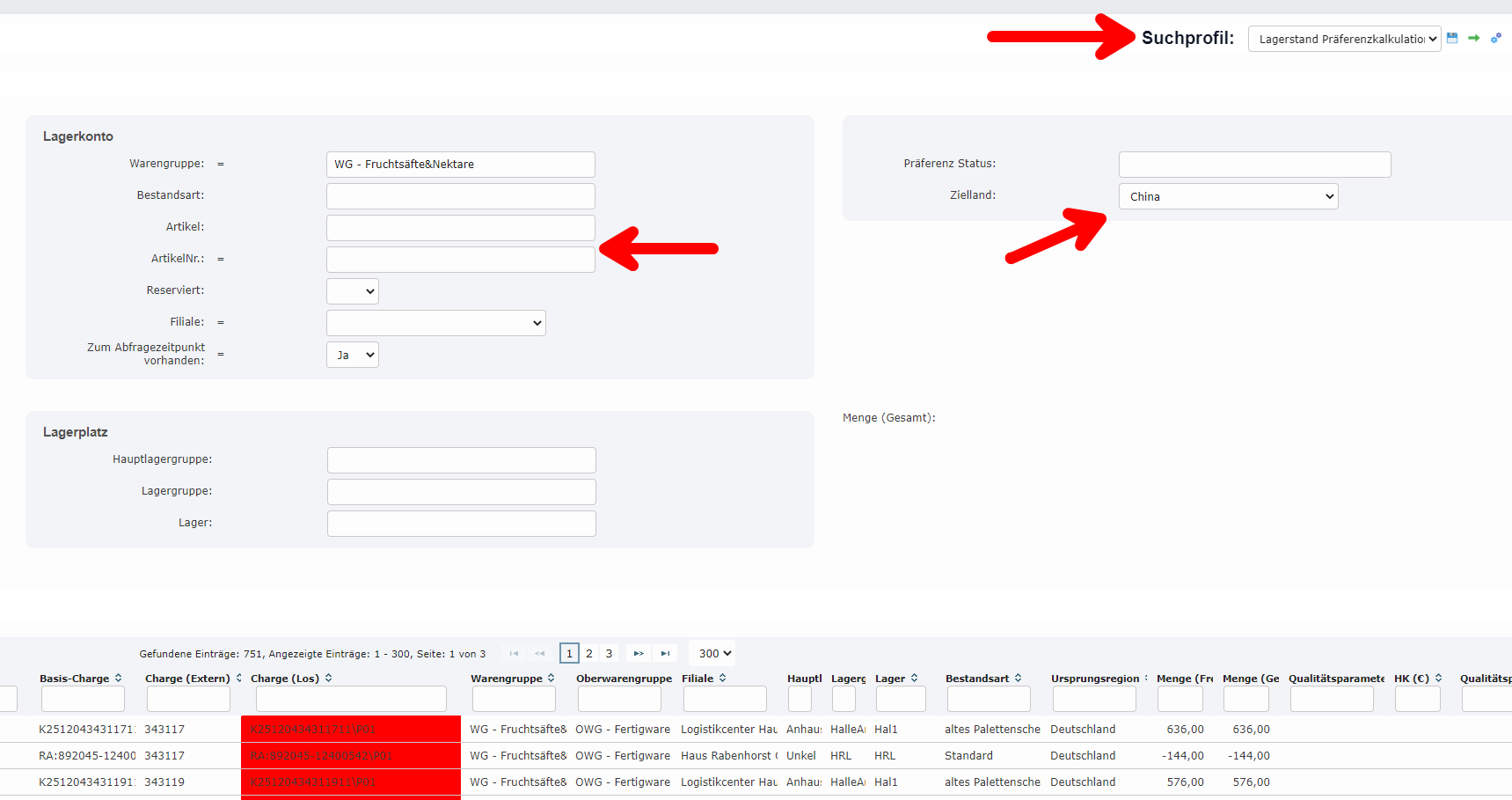The height and width of the screenshot is (800, 1512).
Task: Change the Zielland from China
Action: point(1228,195)
